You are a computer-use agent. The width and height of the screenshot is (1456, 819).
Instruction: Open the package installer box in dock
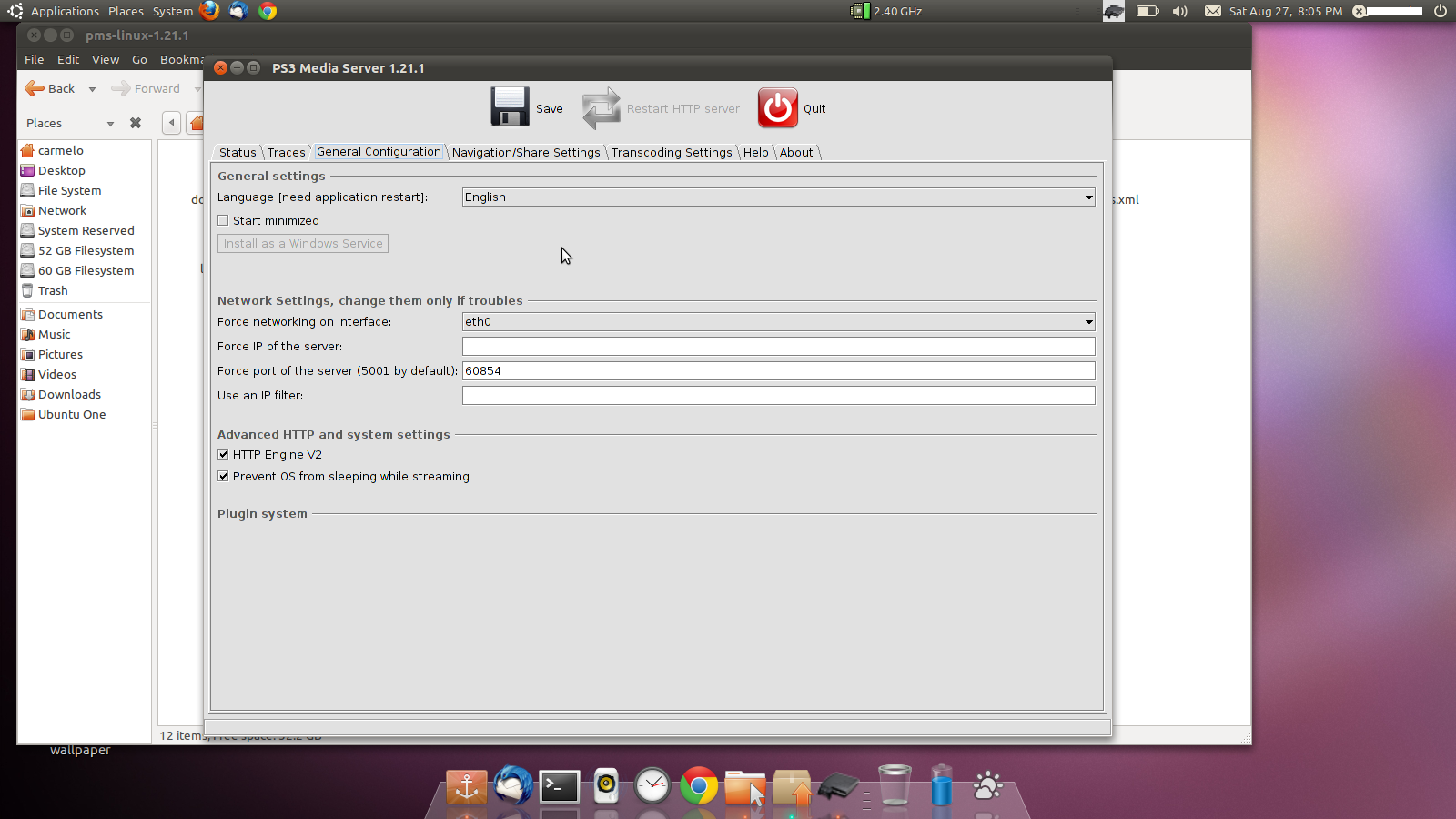792,787
